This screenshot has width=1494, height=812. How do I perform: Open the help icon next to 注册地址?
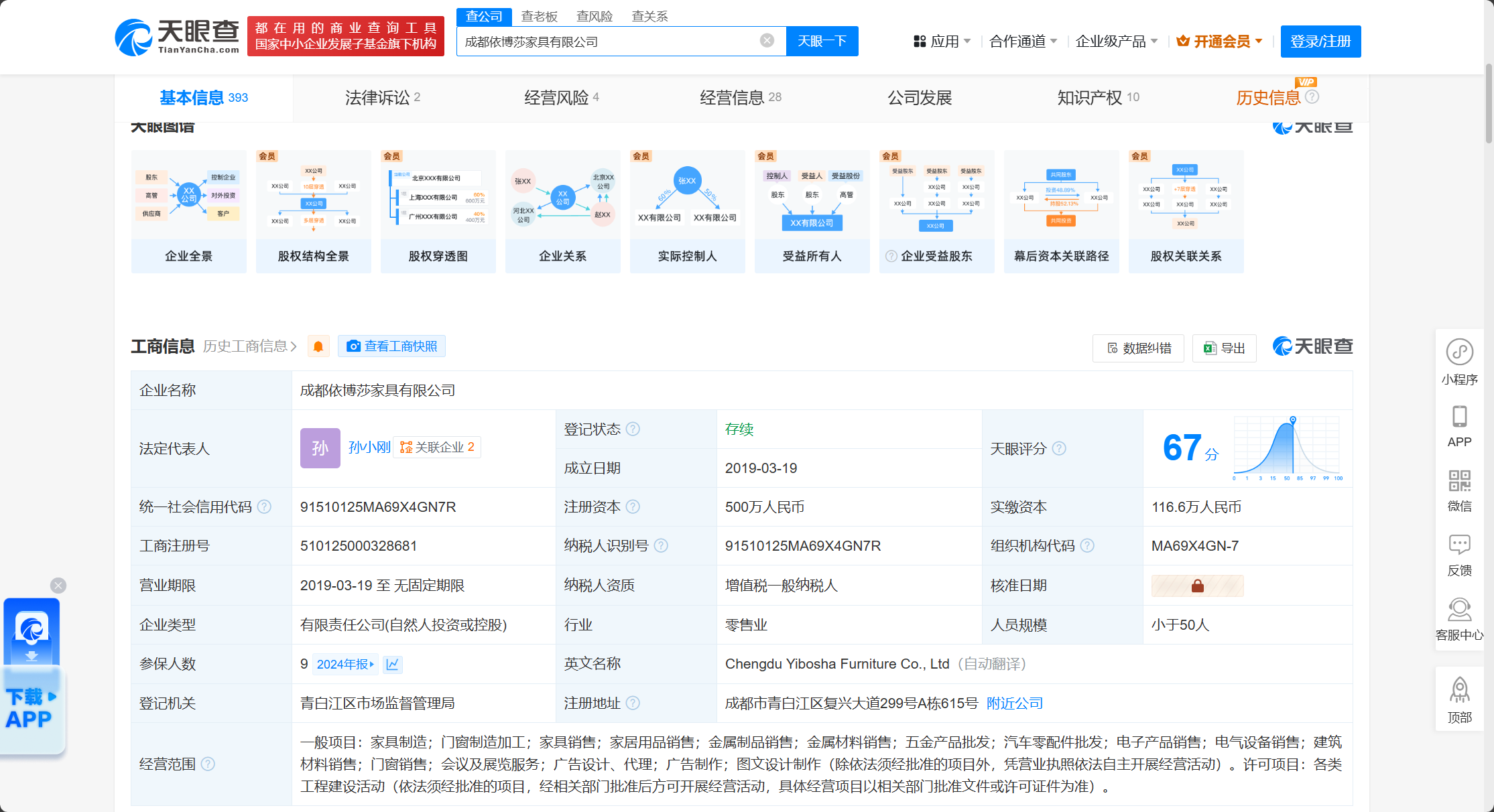[633, 703]
